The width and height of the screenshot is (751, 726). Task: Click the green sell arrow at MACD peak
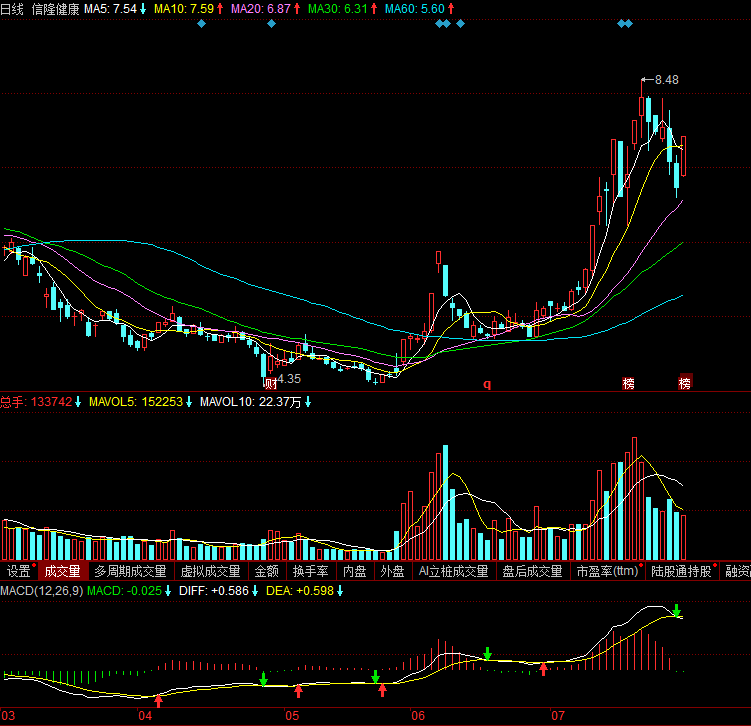click(677, 610)
